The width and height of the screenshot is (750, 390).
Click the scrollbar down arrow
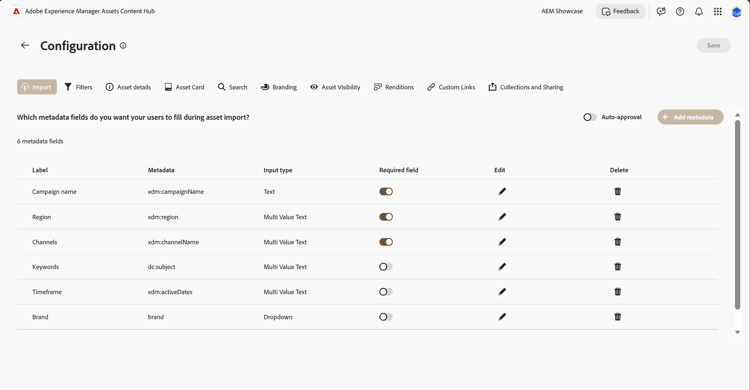click(737, 332)
